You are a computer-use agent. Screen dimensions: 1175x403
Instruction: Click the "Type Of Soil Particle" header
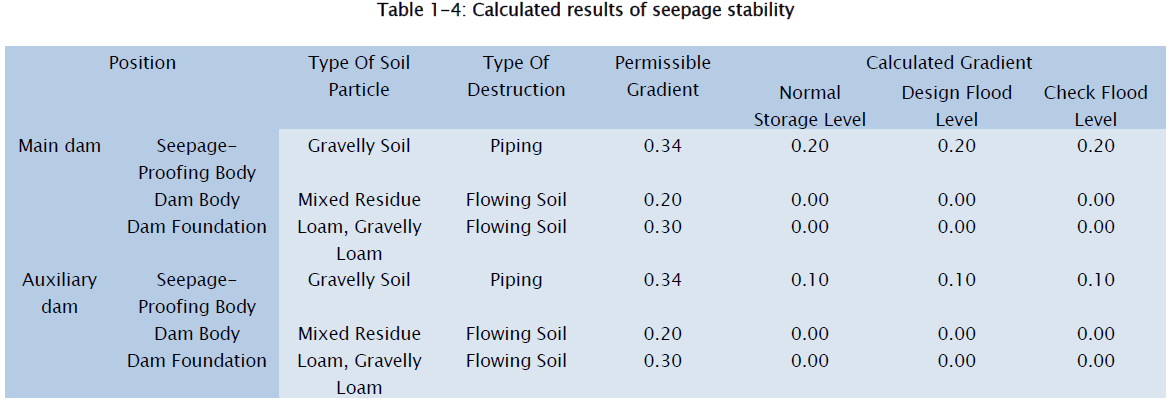click(359, 76)
